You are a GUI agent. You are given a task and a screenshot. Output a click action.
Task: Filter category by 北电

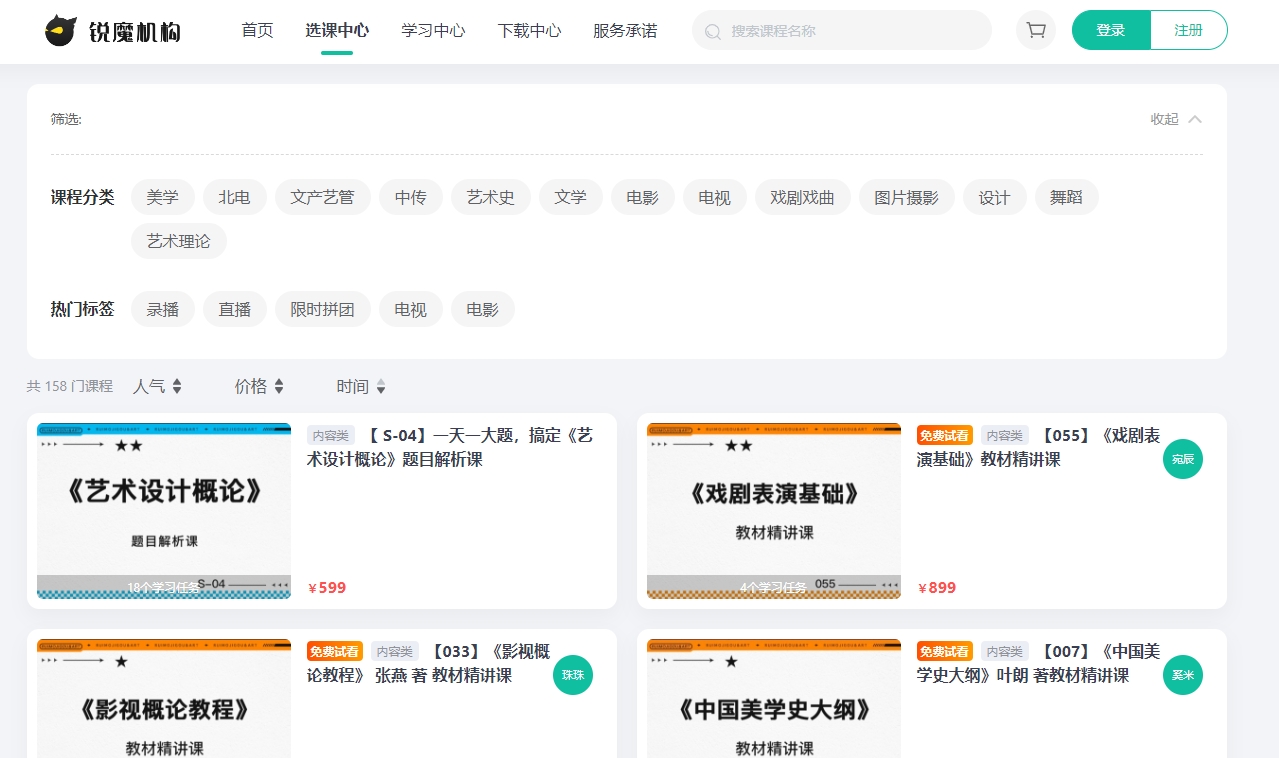tap(235, 197)
